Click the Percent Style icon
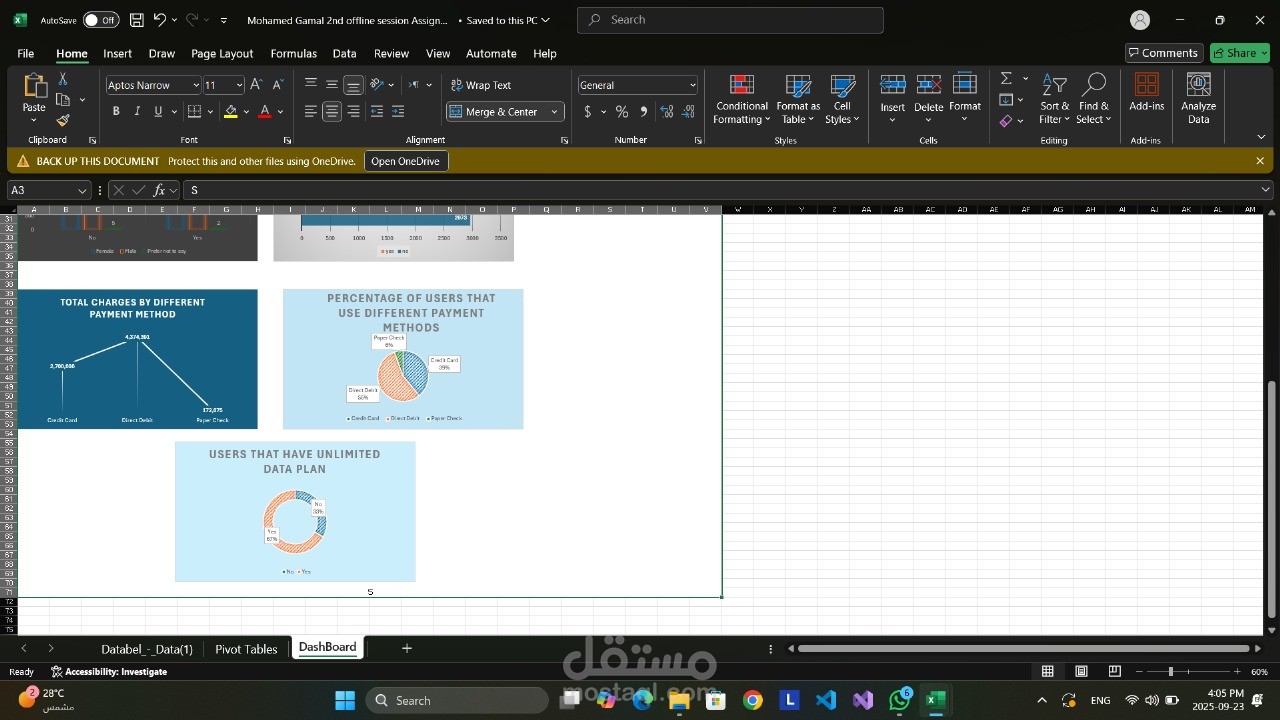 (x=622, y=112)
